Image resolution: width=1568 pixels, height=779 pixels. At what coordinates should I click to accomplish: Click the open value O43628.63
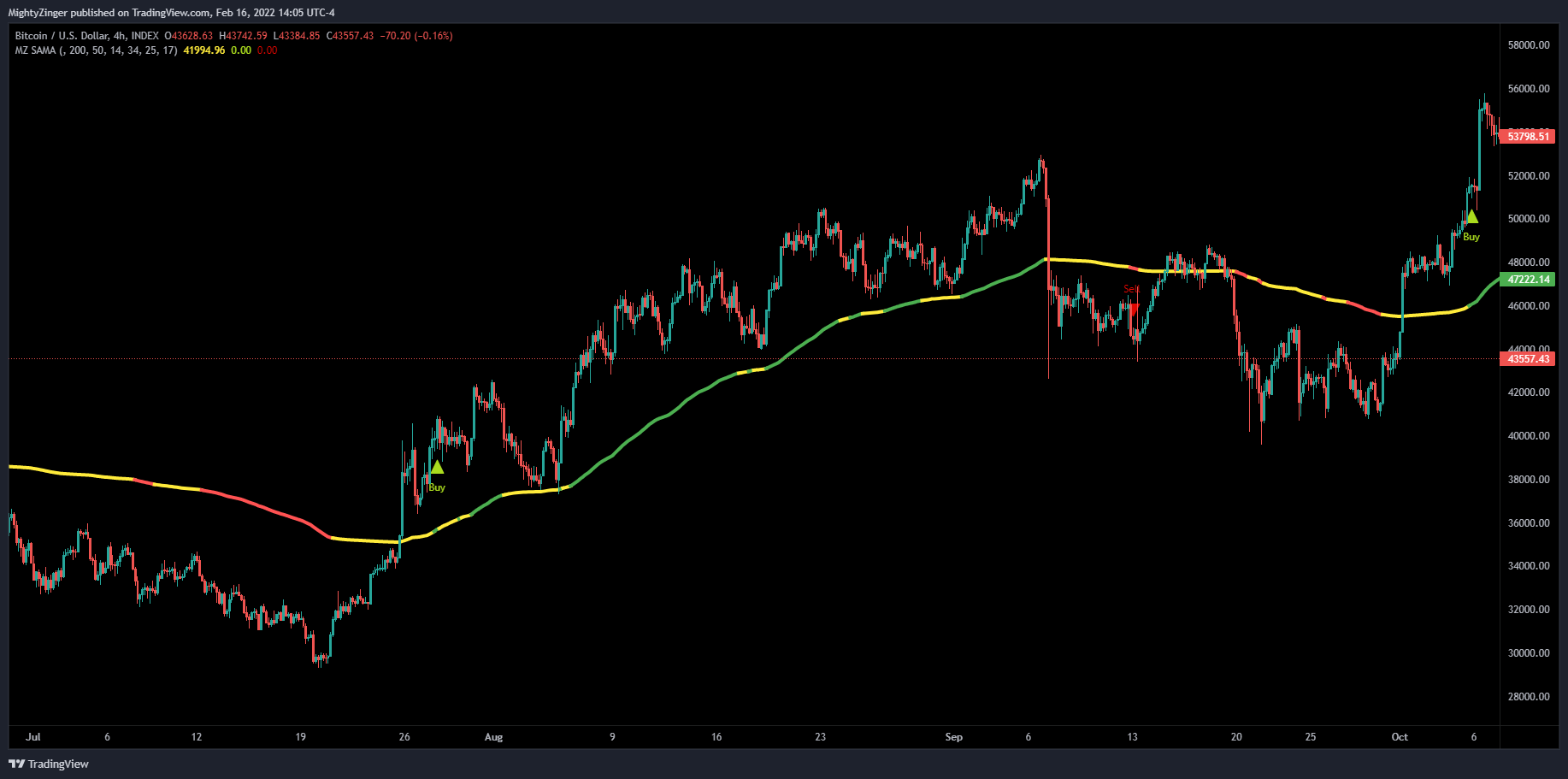click(189, 36)
